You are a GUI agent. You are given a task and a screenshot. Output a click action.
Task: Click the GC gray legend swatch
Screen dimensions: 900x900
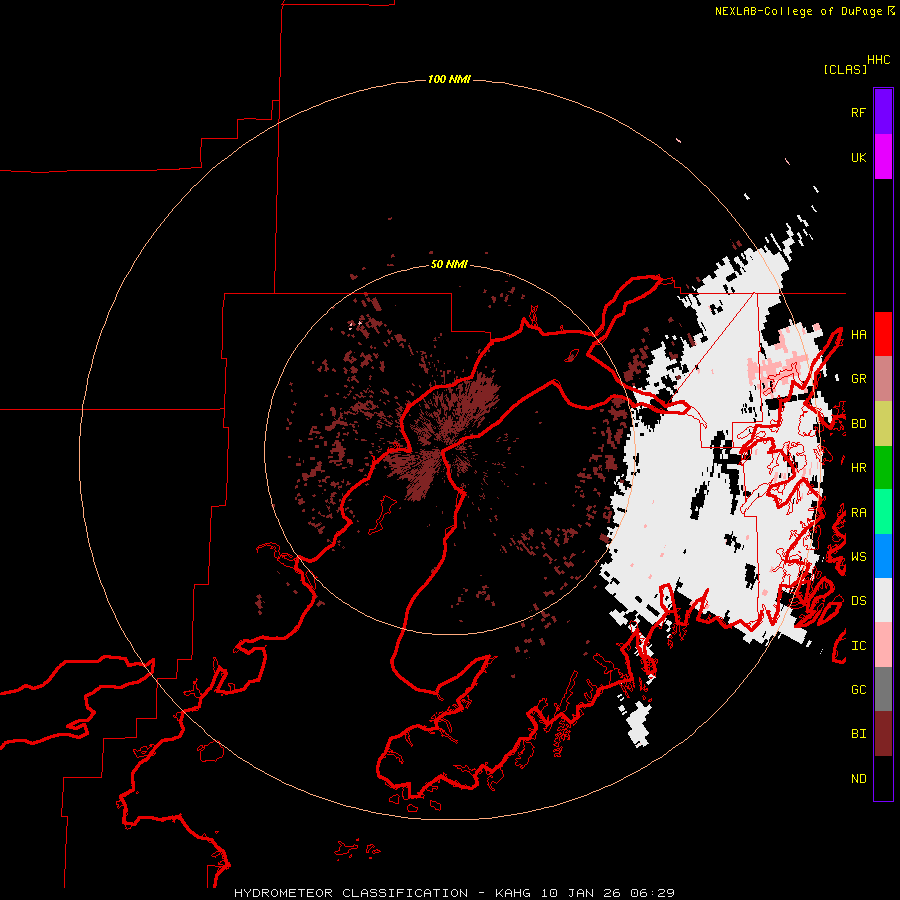883,689
